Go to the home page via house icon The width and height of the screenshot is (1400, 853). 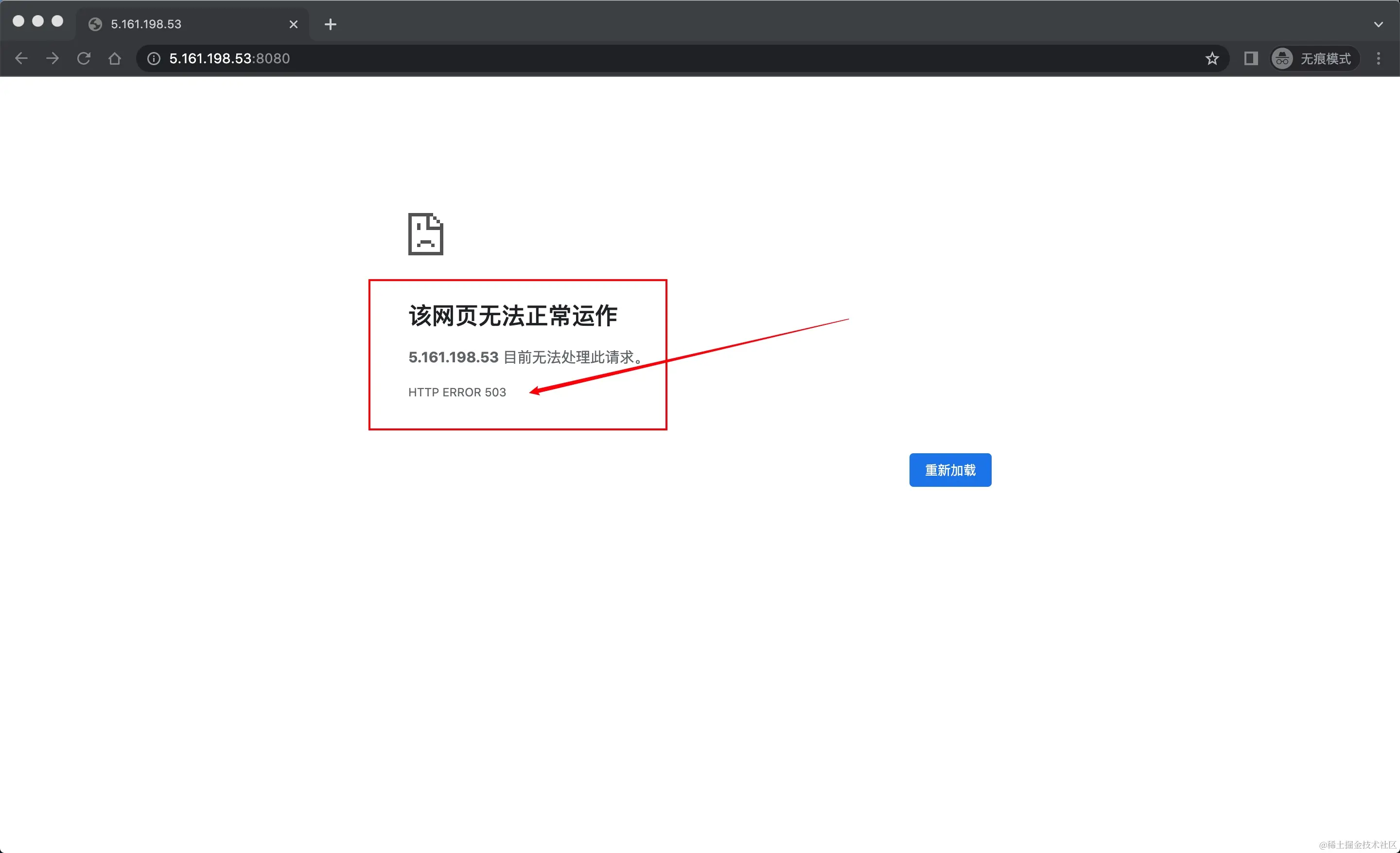tap(115, 58)
